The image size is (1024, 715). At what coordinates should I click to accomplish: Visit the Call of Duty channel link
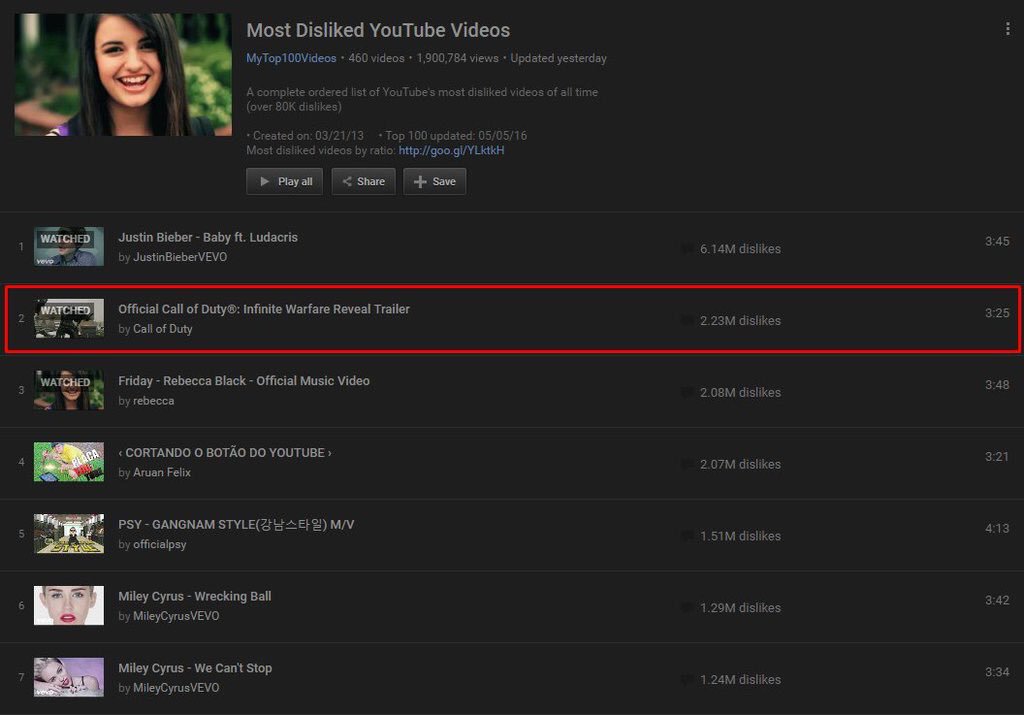(x=163, y=329)
